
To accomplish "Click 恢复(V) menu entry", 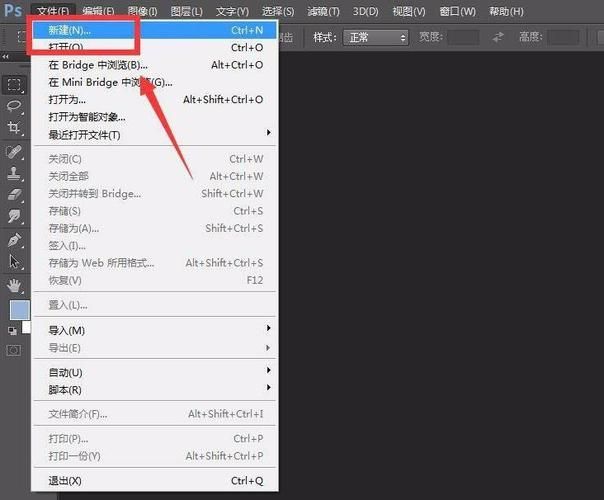I will point(155,280).
